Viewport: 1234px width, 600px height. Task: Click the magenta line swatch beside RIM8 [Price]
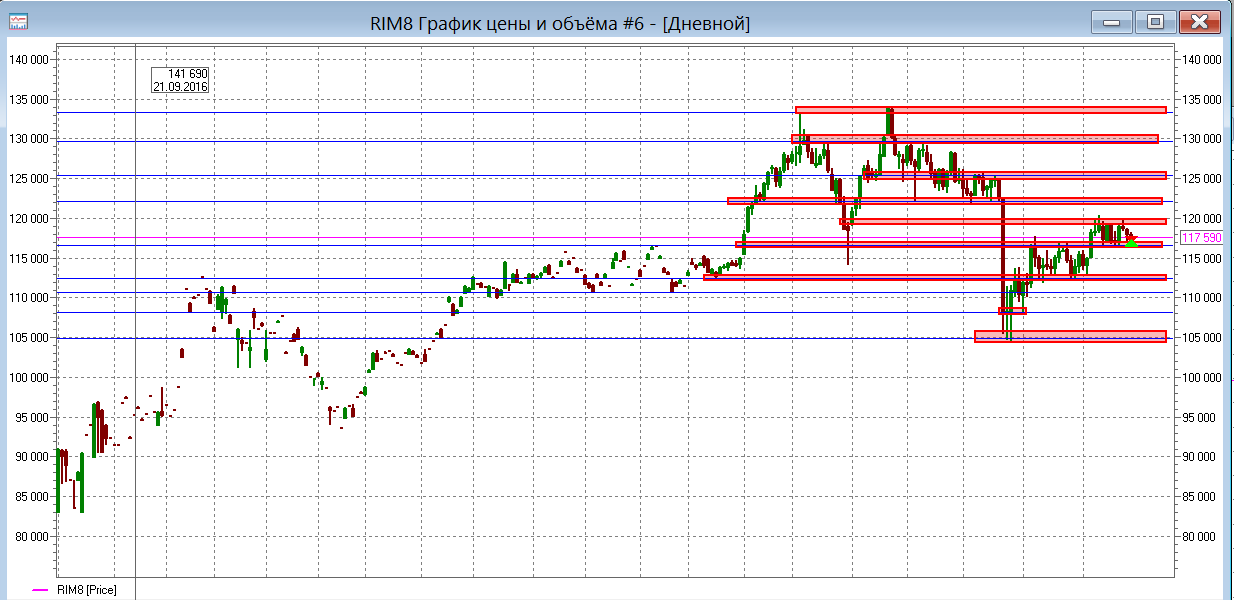point(40,590)
